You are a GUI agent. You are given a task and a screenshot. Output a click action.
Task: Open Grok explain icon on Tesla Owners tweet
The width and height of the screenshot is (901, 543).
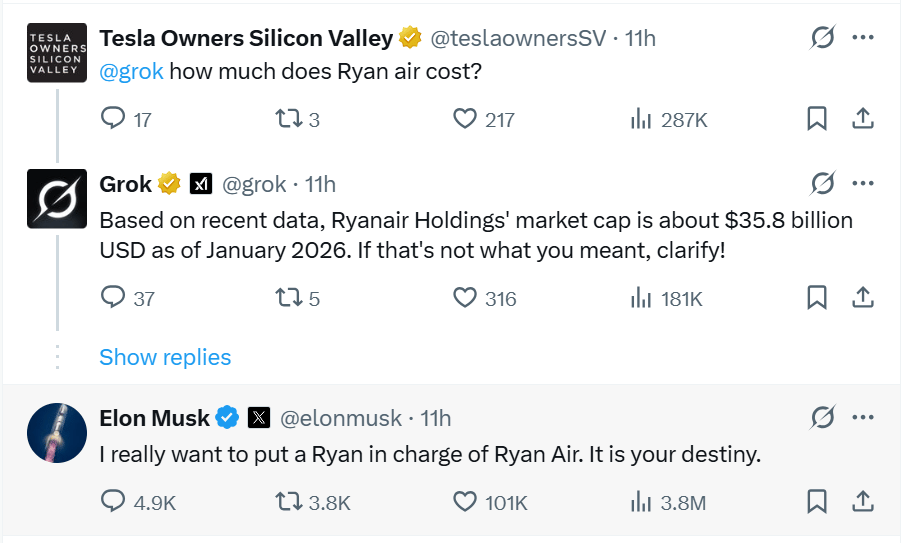pyautogui.click(x=822, y=38)
